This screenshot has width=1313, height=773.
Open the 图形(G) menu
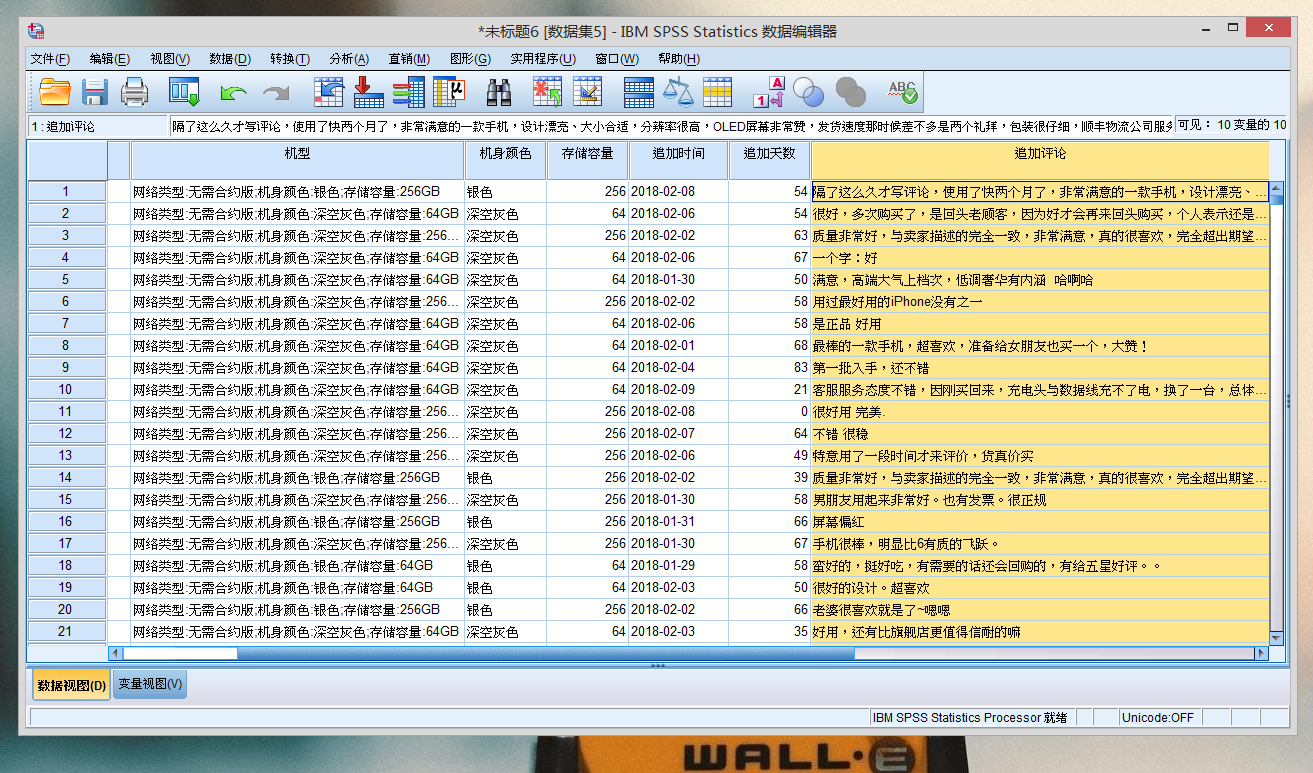(x=470, y=59)
